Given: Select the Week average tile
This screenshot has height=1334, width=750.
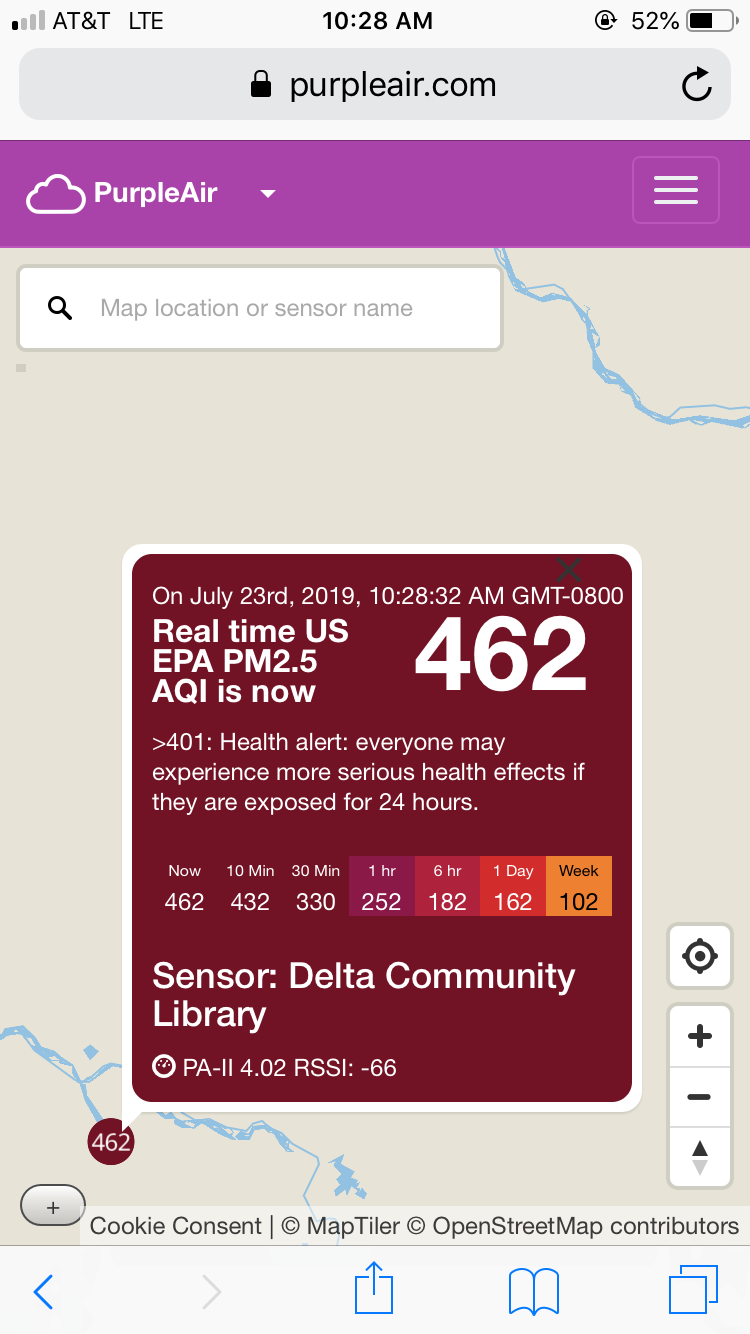Looking at the screenshot, I should 579,886.
